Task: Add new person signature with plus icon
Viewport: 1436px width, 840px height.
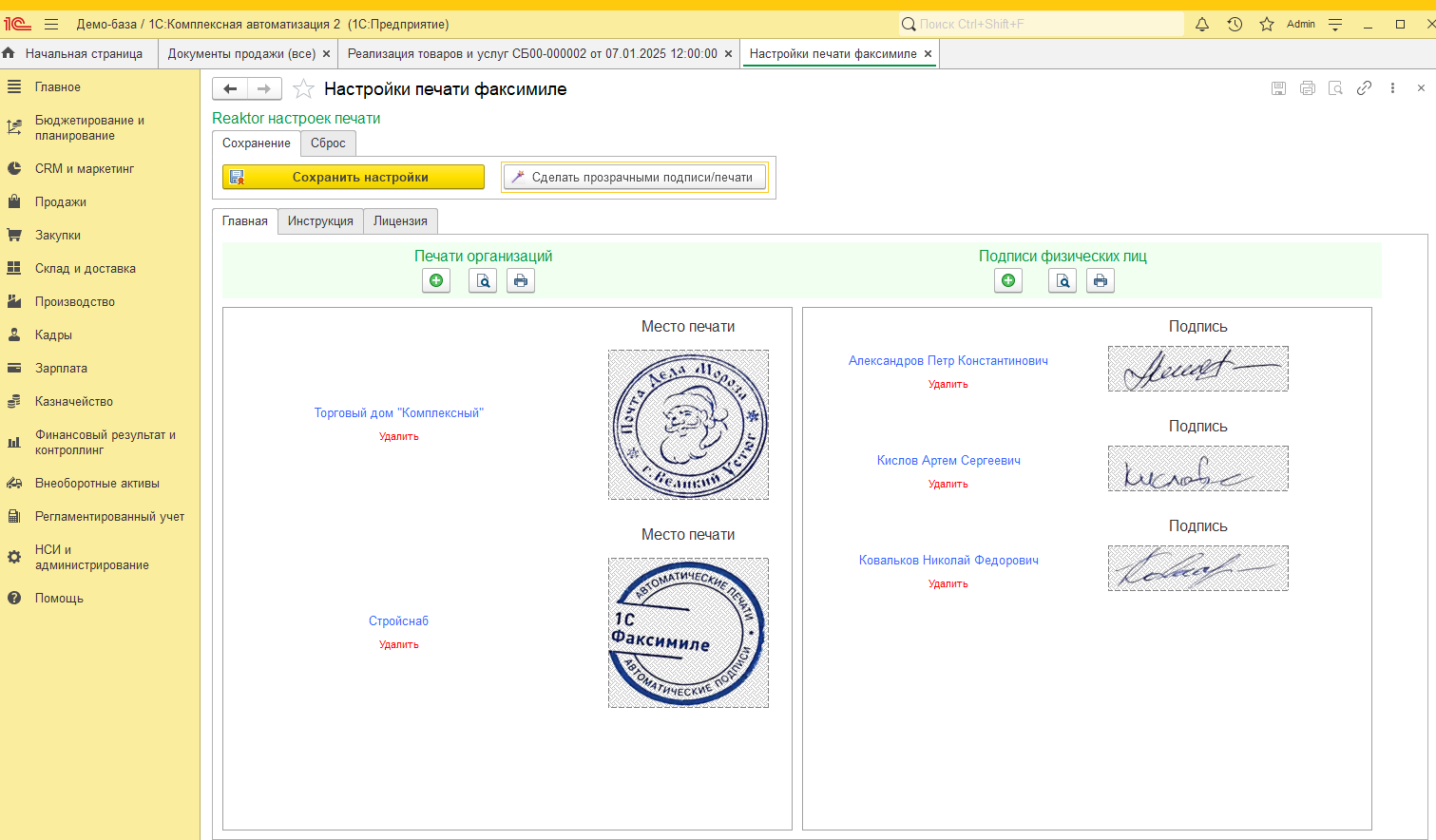Action: click(1008, 281)
